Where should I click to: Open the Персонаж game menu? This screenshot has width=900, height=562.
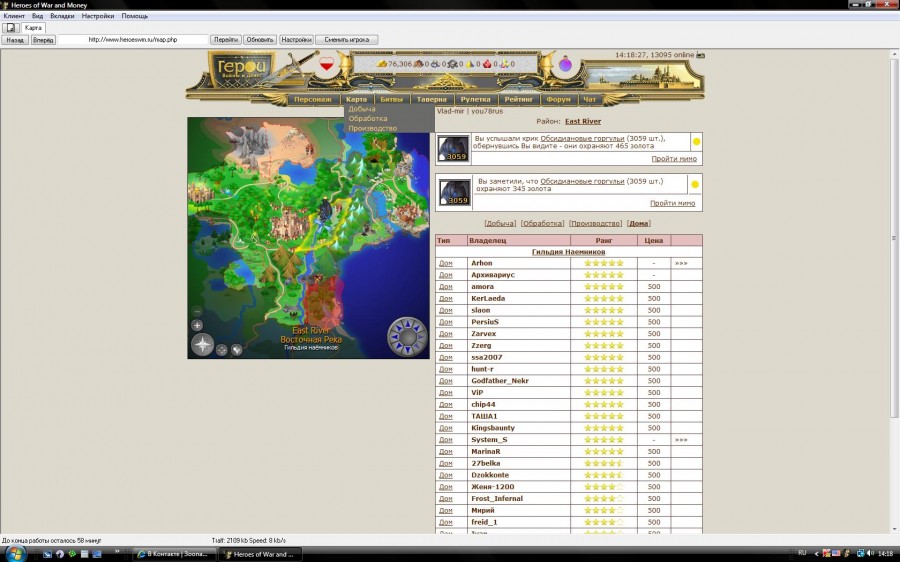tap(313, 99)
